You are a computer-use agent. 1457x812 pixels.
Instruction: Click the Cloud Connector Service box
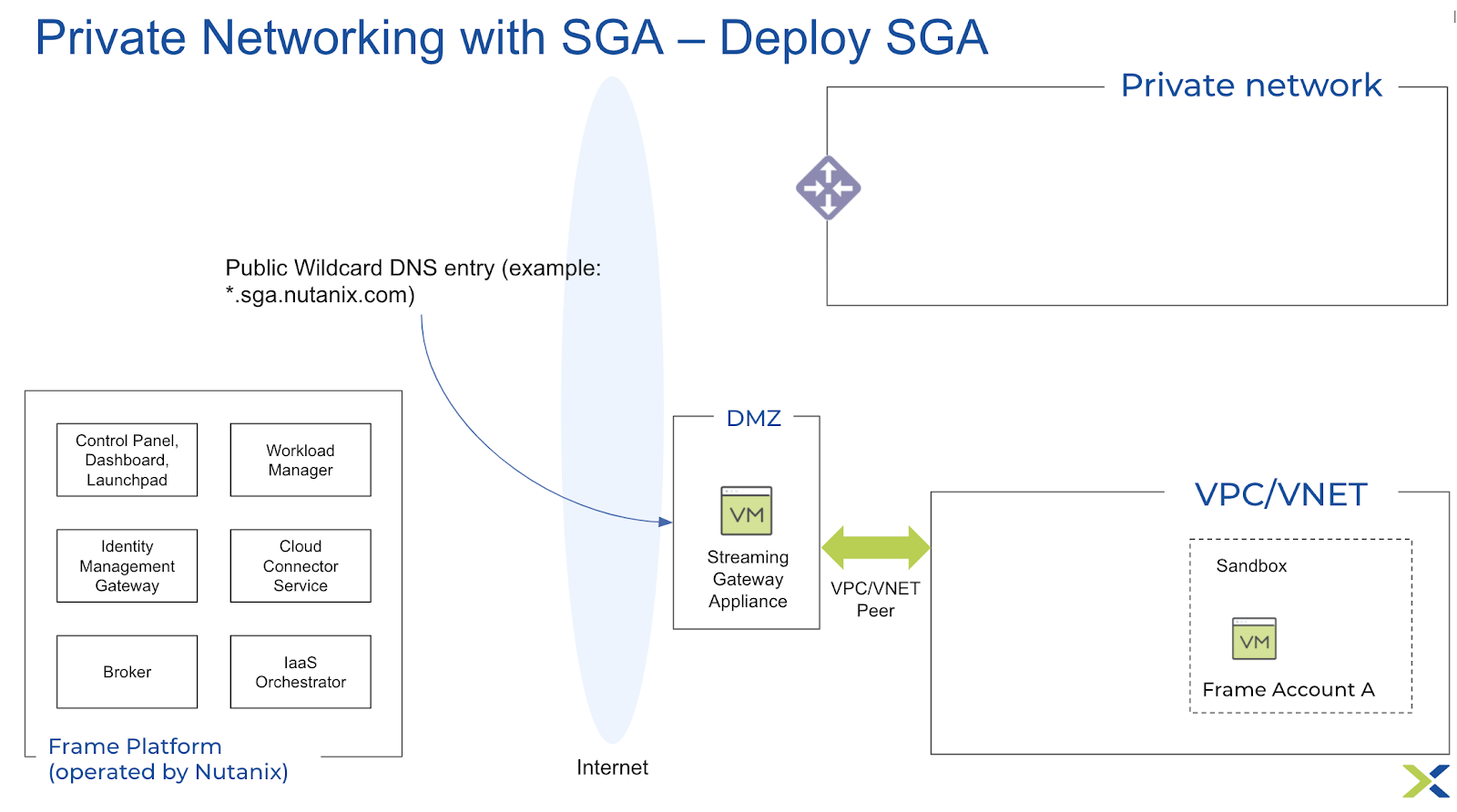301,565
